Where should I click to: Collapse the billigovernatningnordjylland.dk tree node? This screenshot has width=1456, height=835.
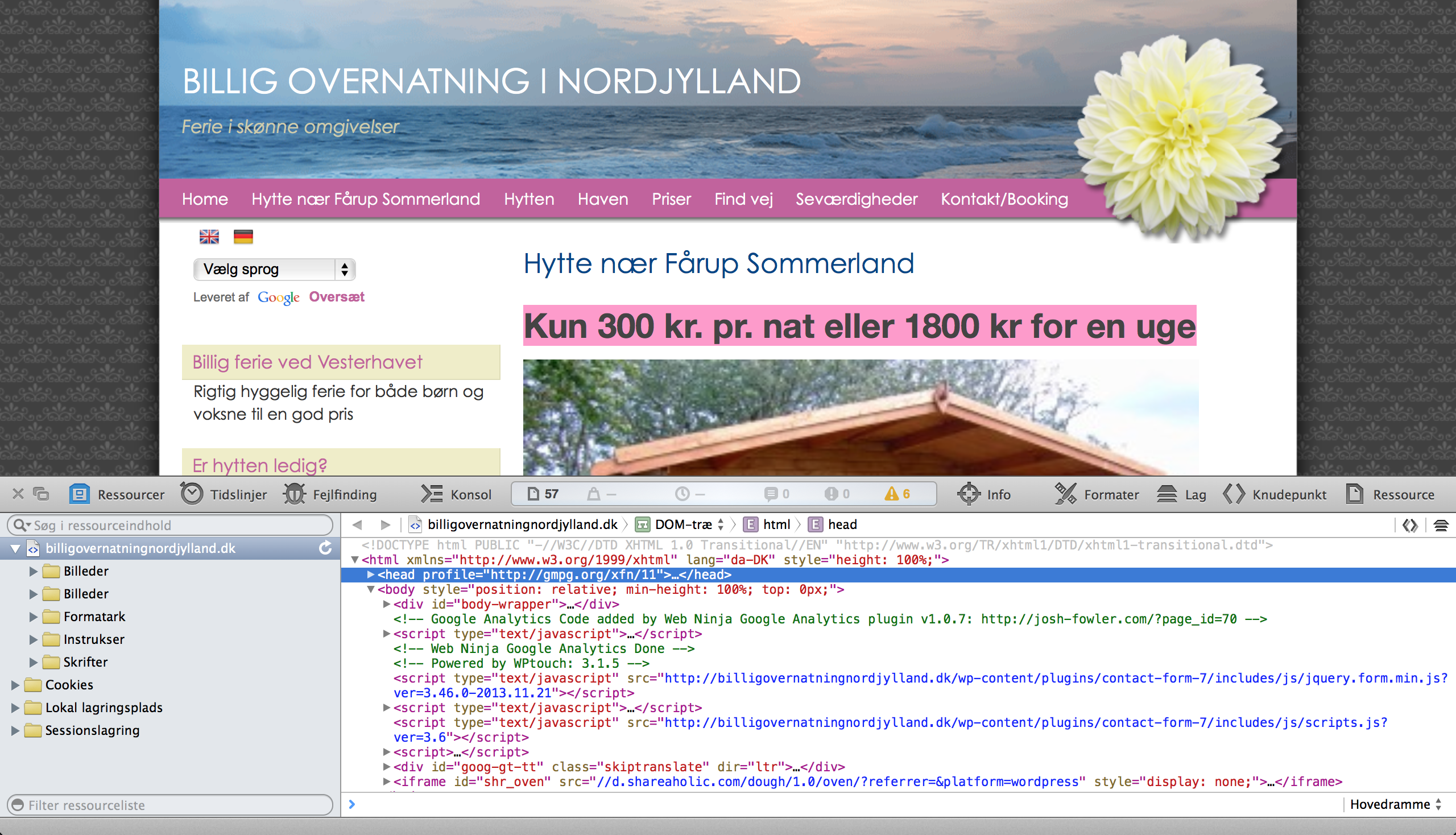coord(15,548)
